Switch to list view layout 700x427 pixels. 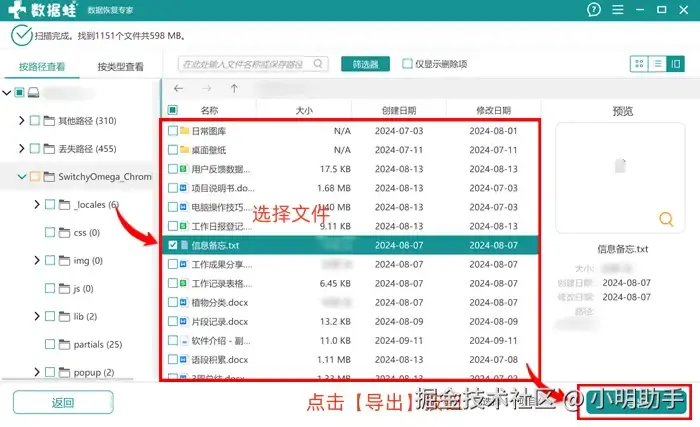[x=657, y=64]
